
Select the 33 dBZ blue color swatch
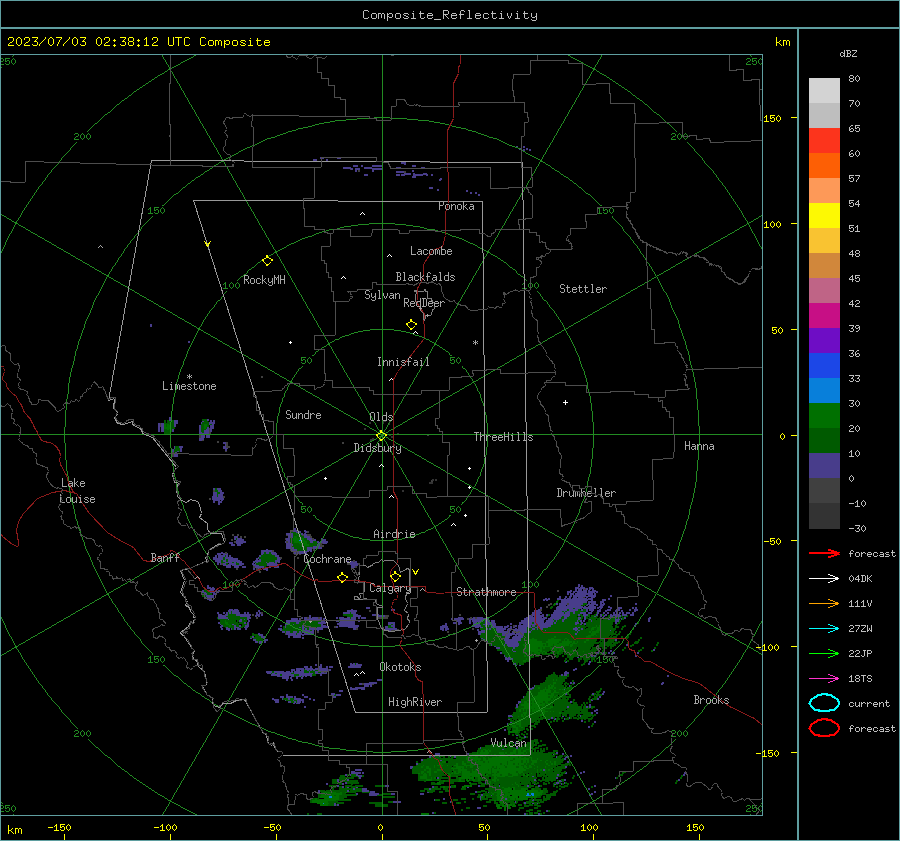(824, 390)
